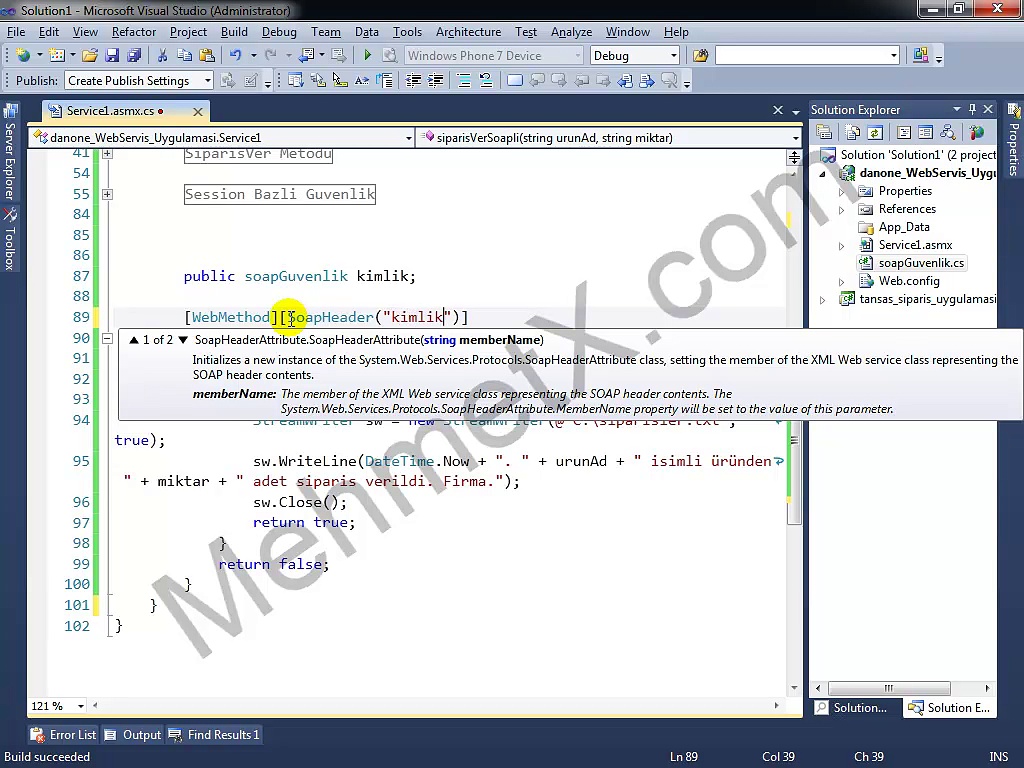This screenshot has height=768, width=1024.
Task: Collapse the method at line 90
Action: click(x=107, y=338)
